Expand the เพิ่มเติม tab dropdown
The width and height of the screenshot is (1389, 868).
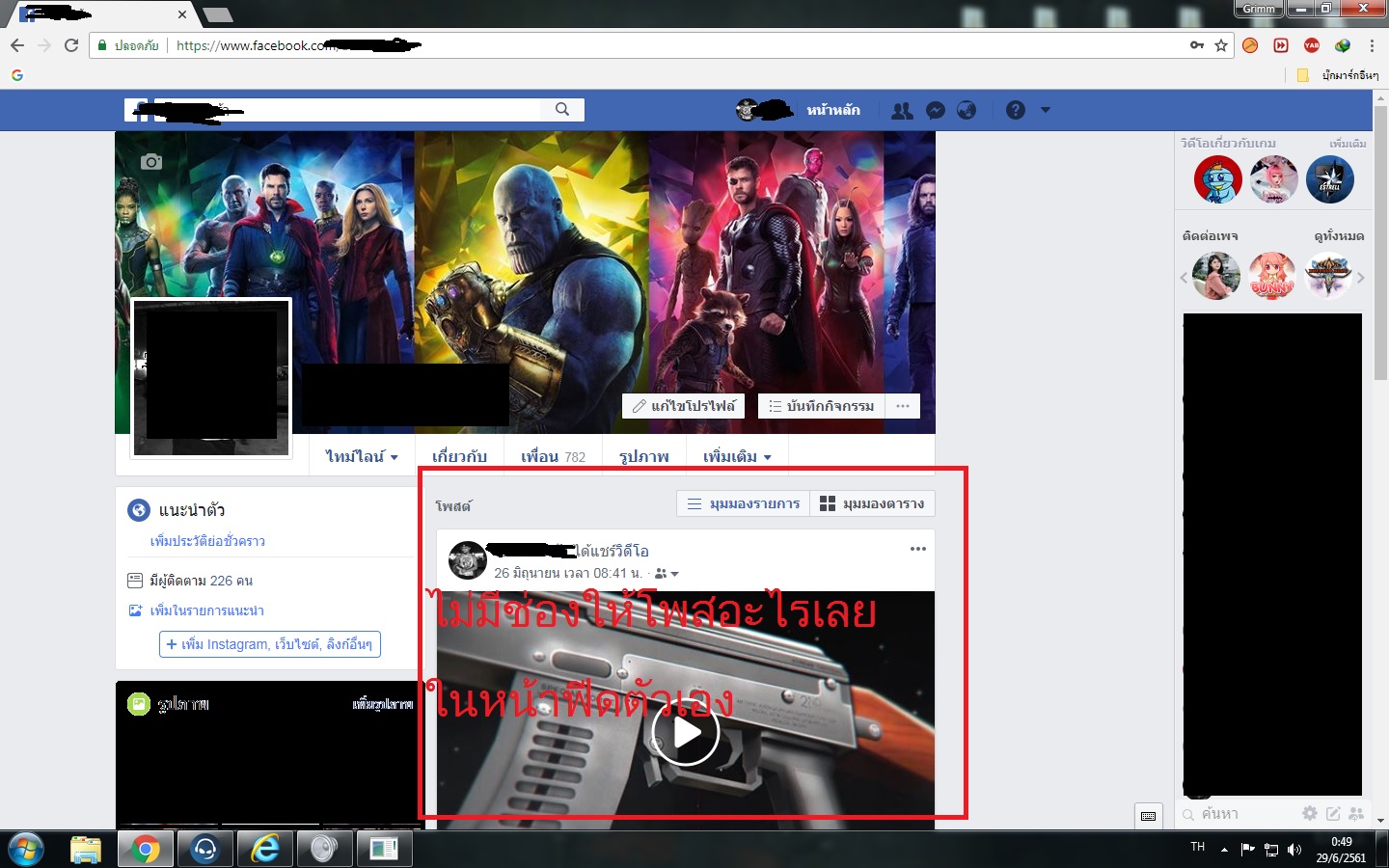click(x=737, y=456)
